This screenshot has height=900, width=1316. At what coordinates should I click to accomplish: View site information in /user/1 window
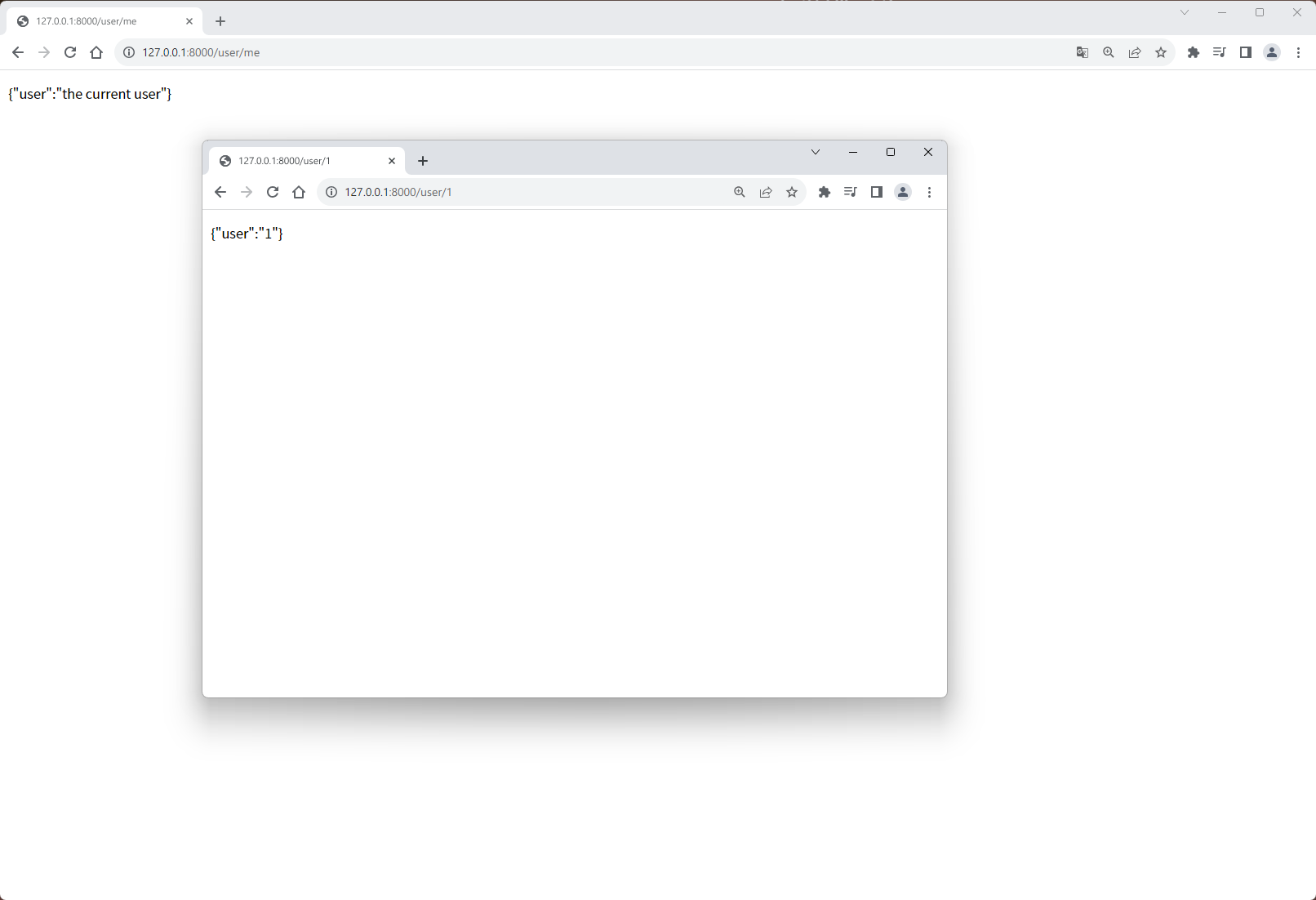(x=331, y=192)
